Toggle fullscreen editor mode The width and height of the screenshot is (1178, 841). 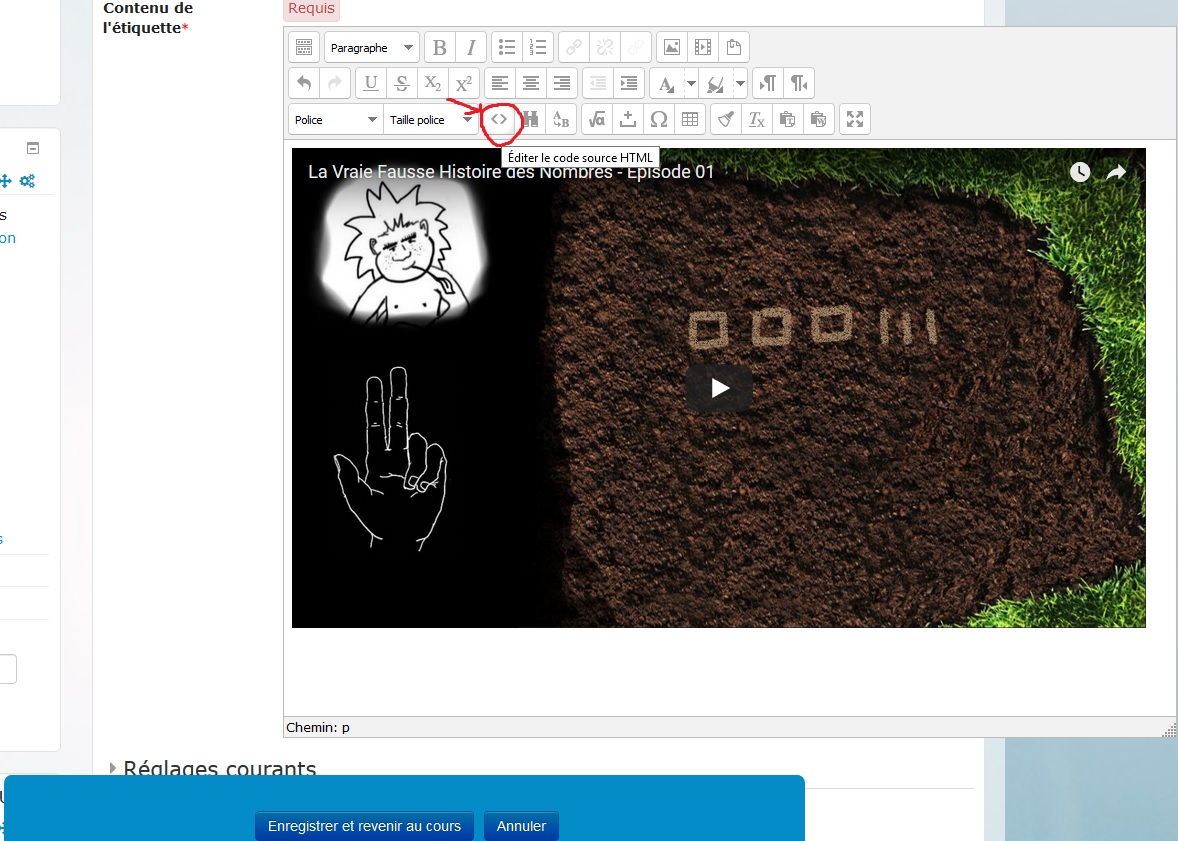855,119
